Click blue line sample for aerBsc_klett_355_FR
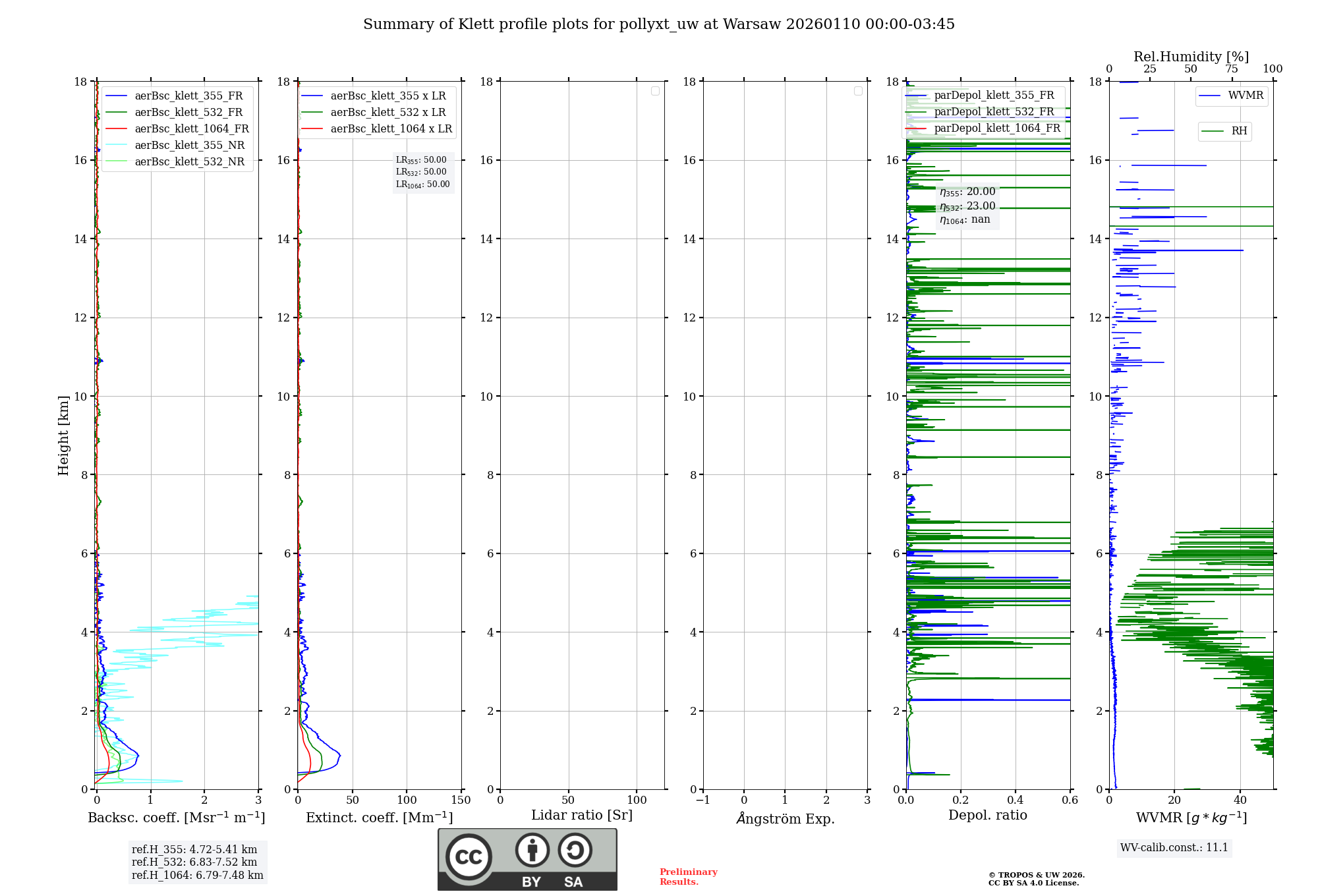 pyautogui.click(x=116, y=96)
